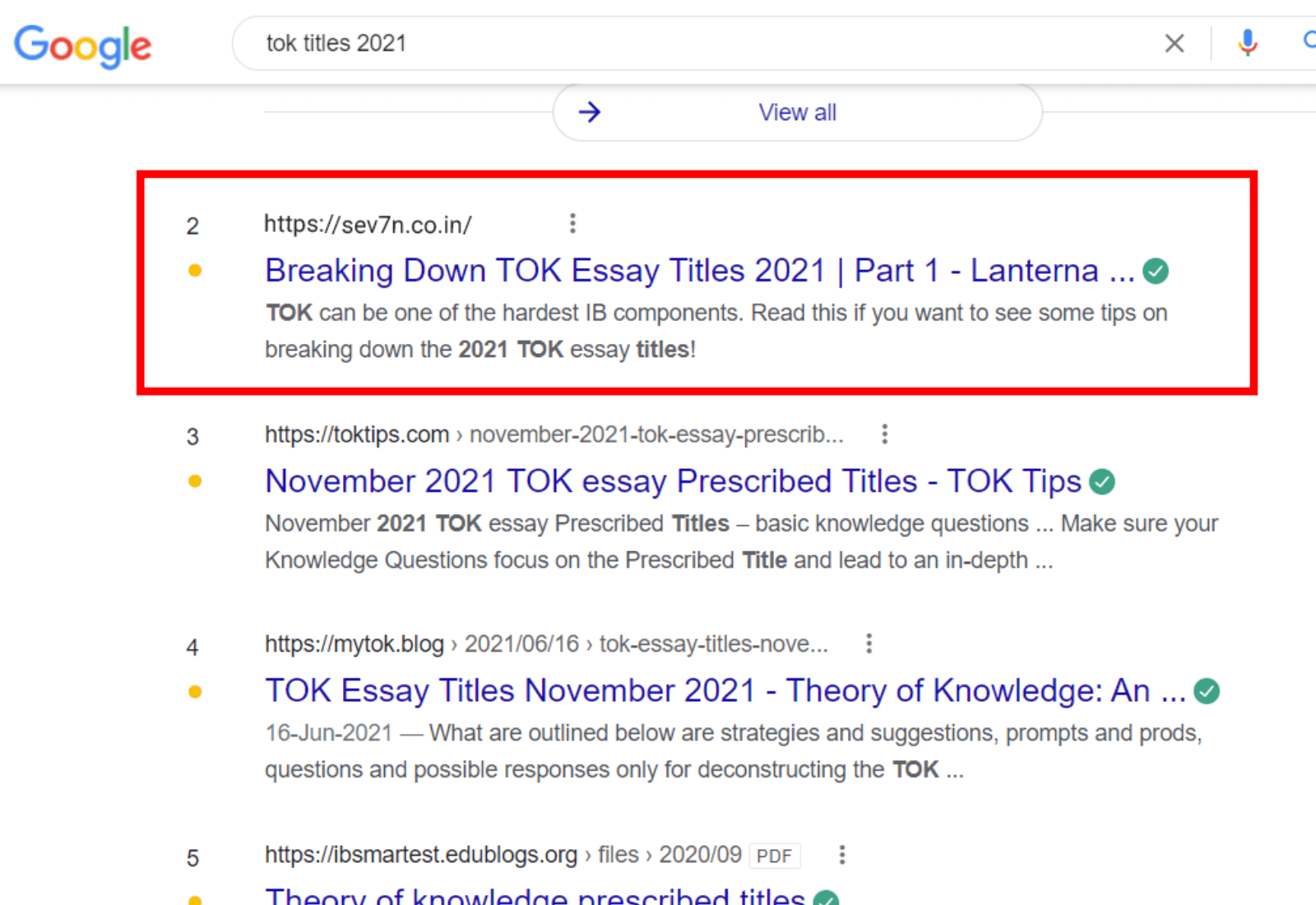Image resolution: width=1316 pixels, height=905 pixels.
Task: Click the Google logo
Action: [x=83, y=45]
